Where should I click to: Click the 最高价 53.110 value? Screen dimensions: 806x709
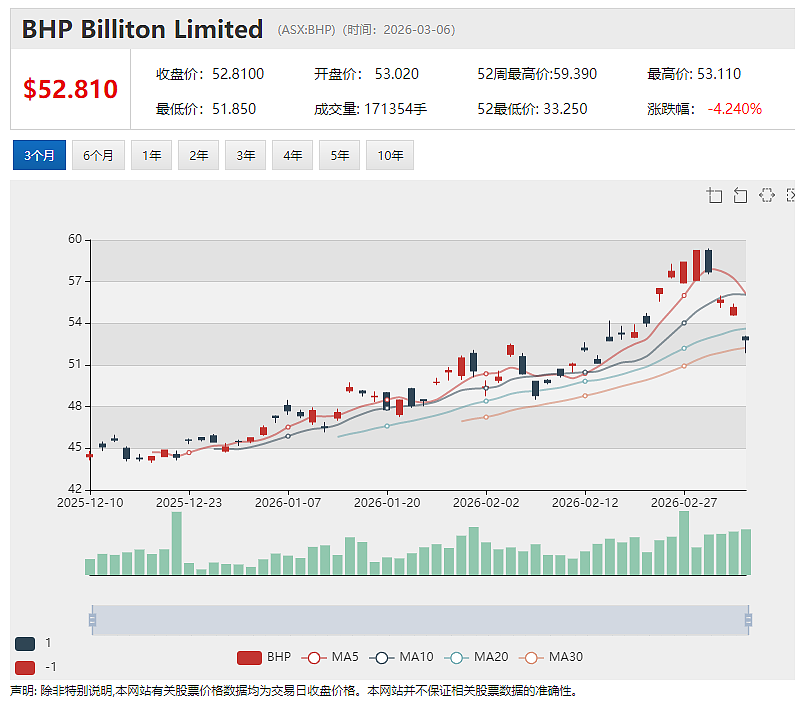719,74
